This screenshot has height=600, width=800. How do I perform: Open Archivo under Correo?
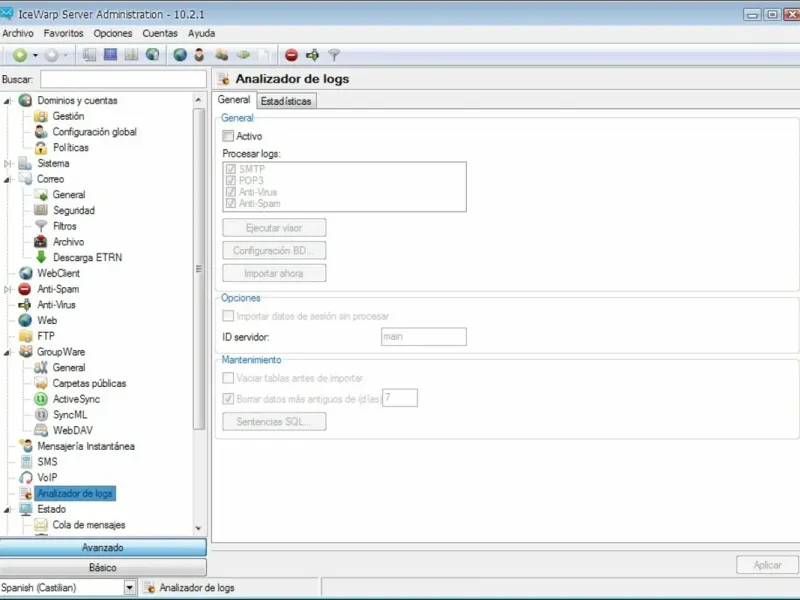(68, 242)
